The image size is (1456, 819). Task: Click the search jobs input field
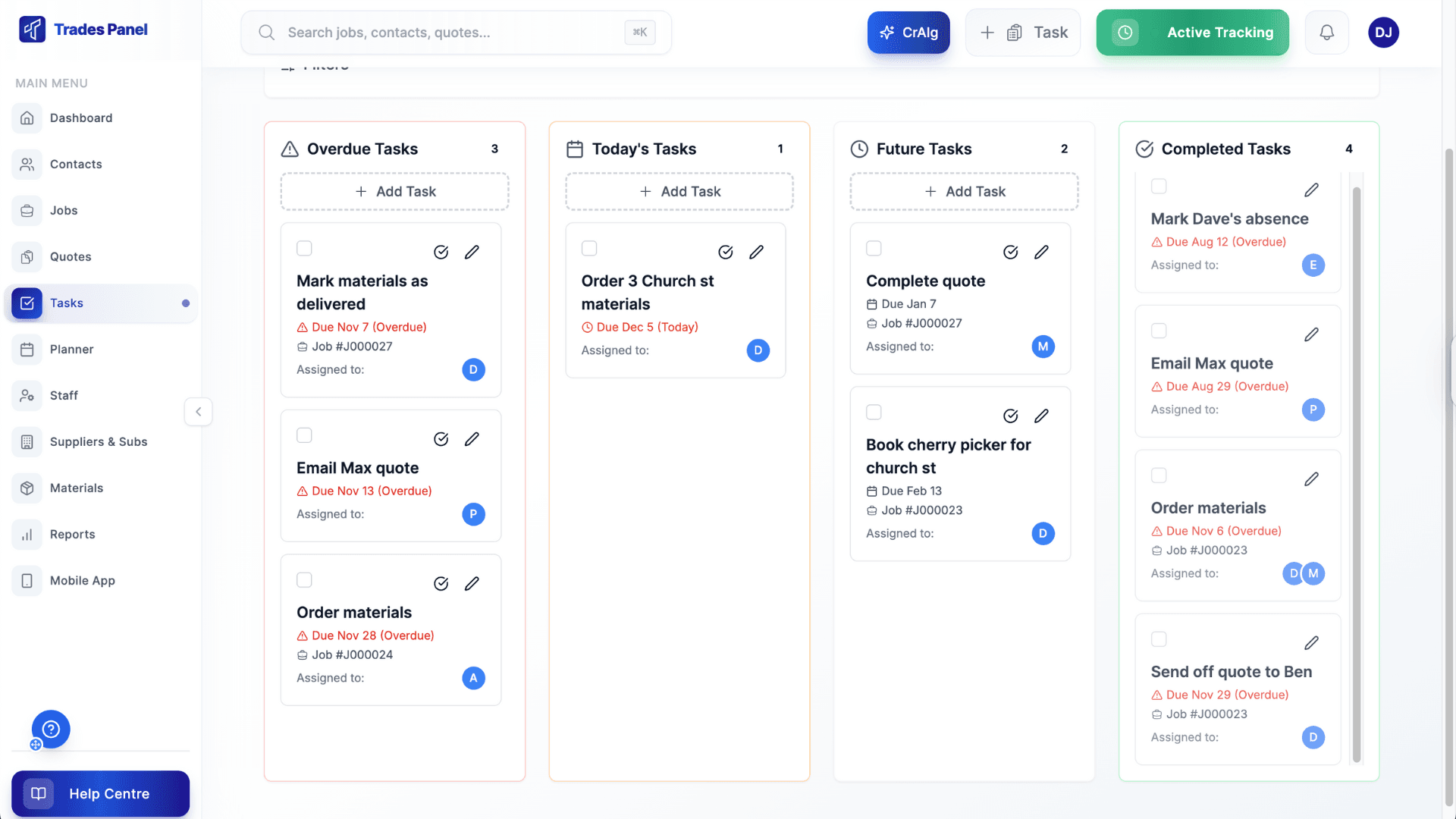tap(455, 33)
